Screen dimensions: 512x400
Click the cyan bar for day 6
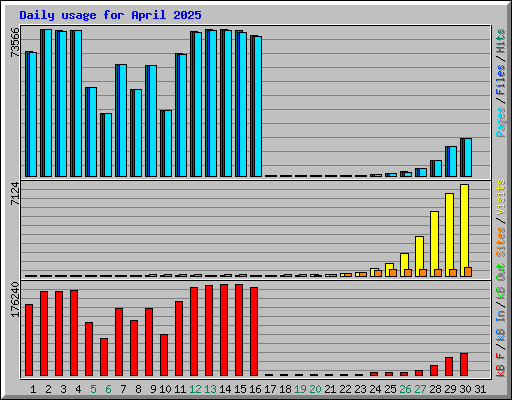point(106,145)
